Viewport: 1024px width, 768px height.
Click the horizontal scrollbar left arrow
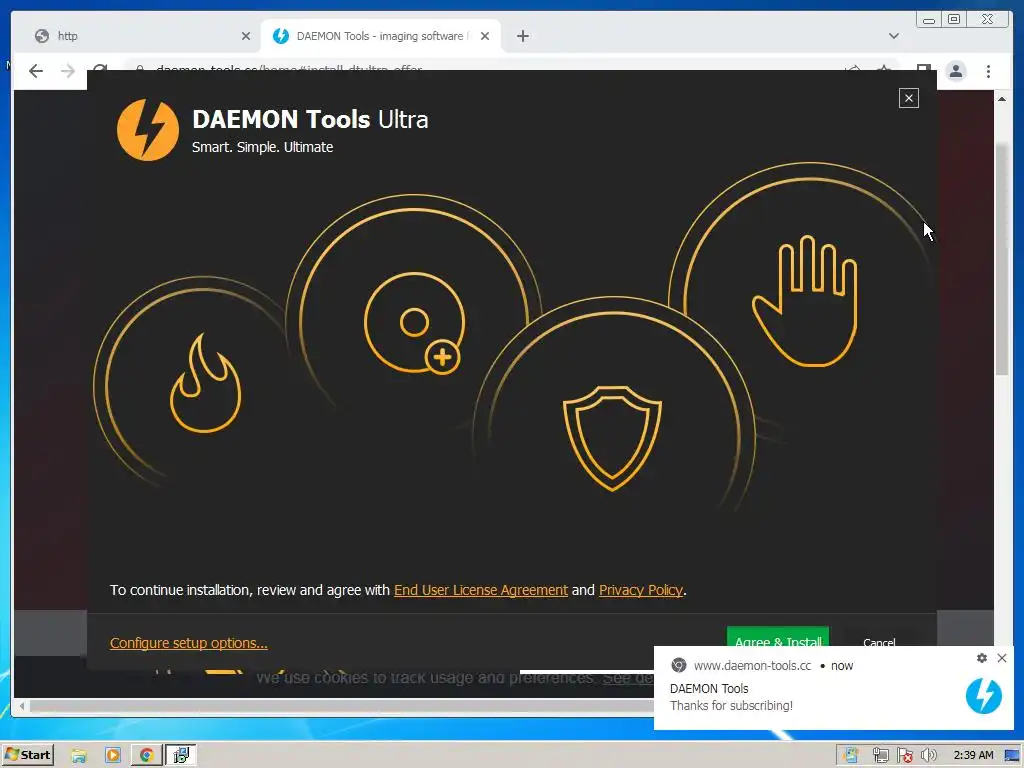tap(22, 705)
